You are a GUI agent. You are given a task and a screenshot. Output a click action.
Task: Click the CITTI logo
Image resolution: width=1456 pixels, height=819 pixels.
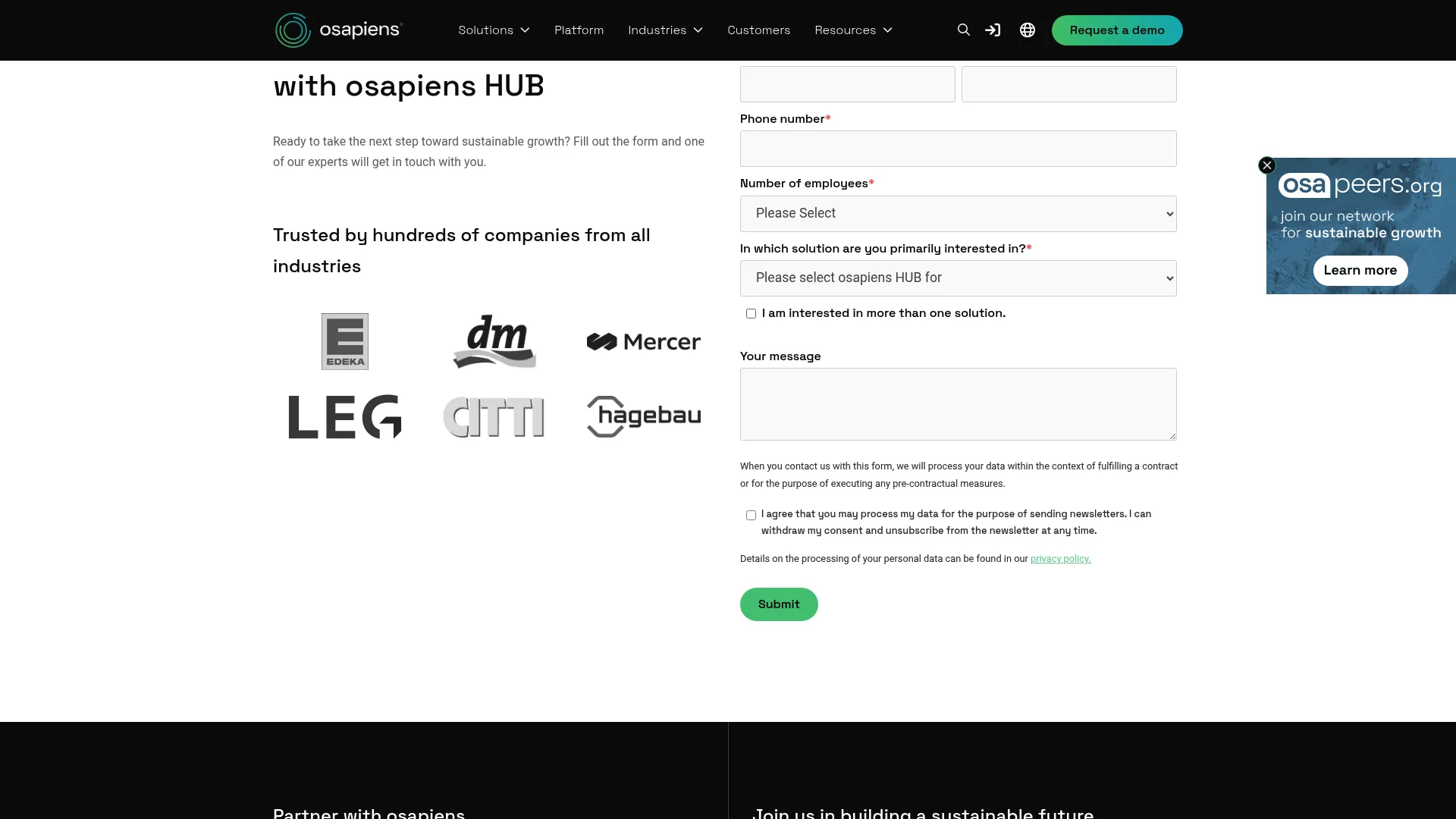click(494, 416)
